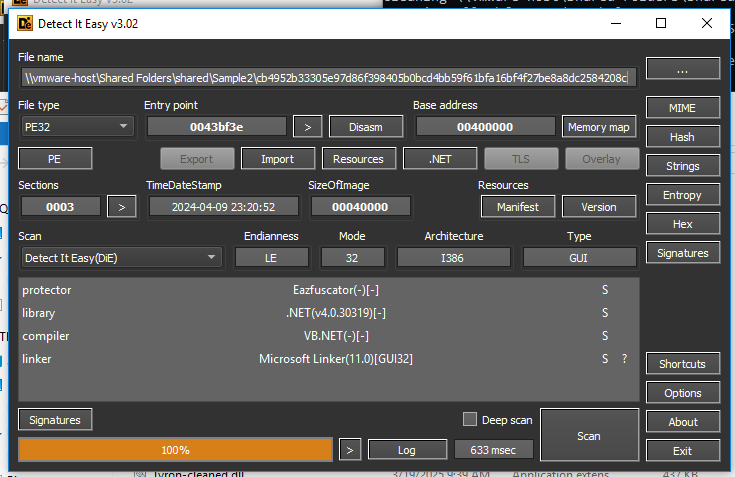Click the Type GUI field
The width and height of the screenshot is (735, 477).
coord(579,258)
